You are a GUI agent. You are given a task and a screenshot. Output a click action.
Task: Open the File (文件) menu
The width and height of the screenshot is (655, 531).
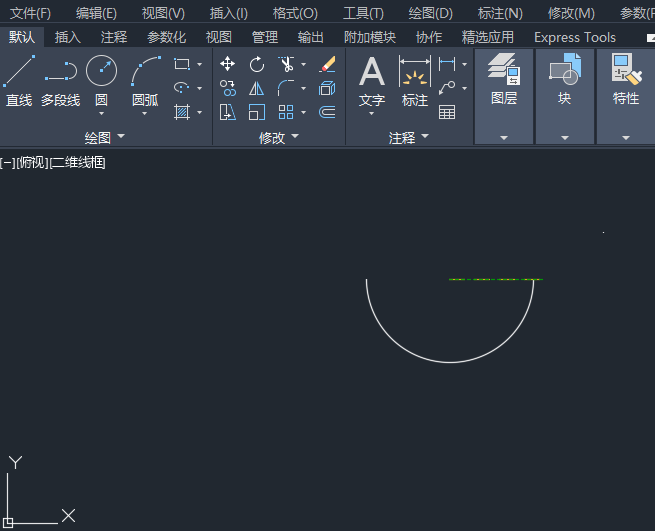pyautogui.click(x=30, y=13)
